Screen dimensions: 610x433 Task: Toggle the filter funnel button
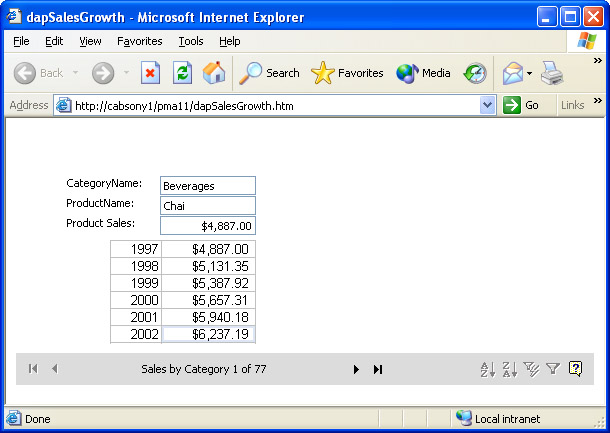pyautogui.click(x=552, y=369)
